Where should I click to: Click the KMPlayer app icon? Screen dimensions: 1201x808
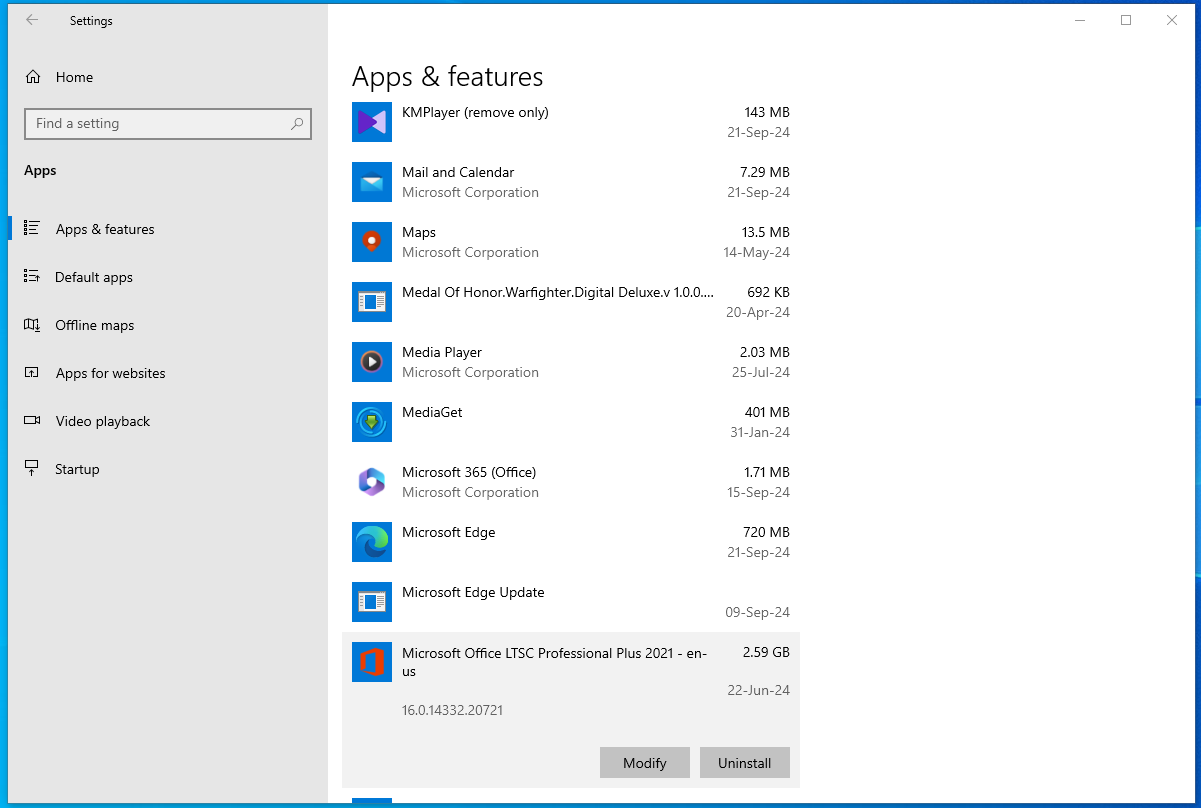[372, 122]
